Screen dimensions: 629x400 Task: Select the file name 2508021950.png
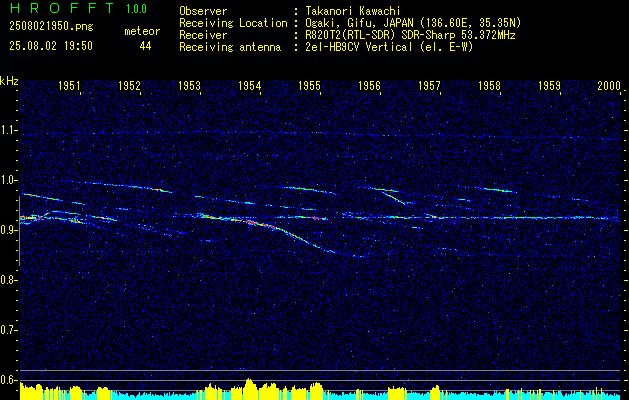click(x=51, y=27)
